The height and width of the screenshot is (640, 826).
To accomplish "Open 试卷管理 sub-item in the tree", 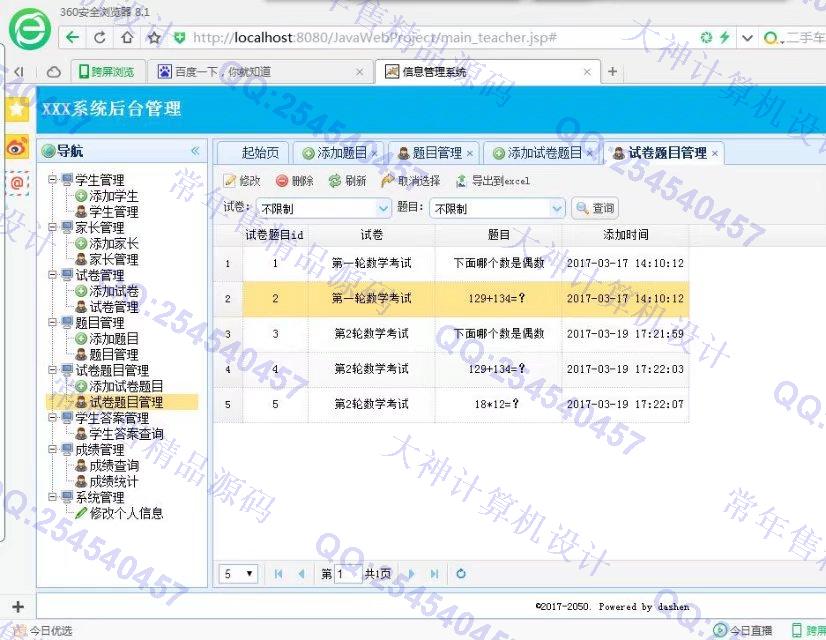I will click(113, 307).
